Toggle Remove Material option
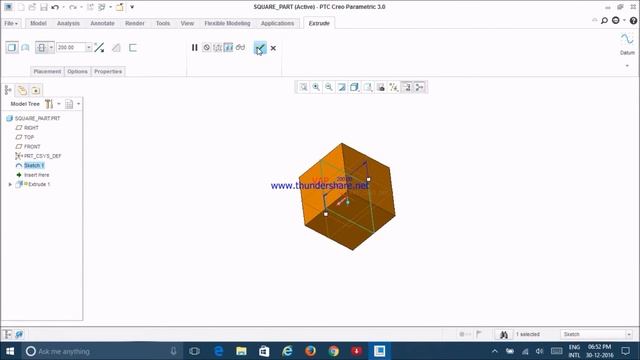Viewport: 640px width, 360px height. pos(116,48)
